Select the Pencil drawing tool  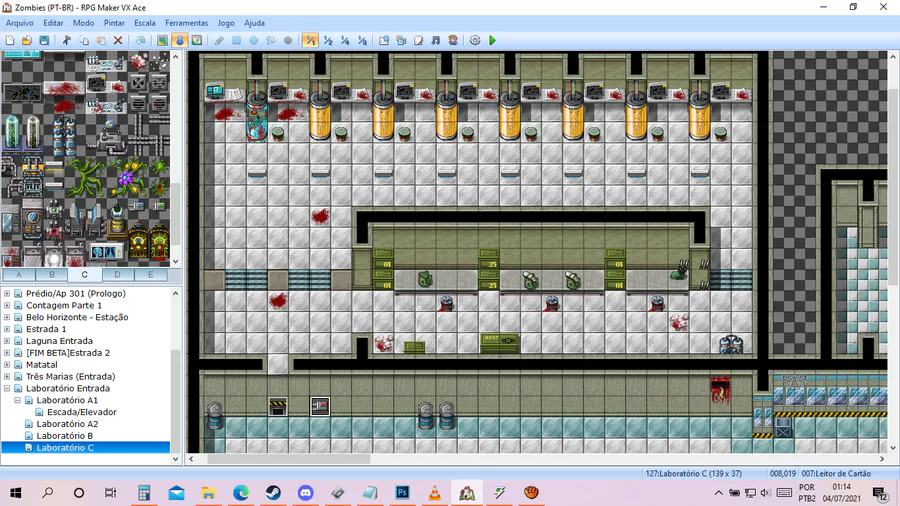[219, 40]
